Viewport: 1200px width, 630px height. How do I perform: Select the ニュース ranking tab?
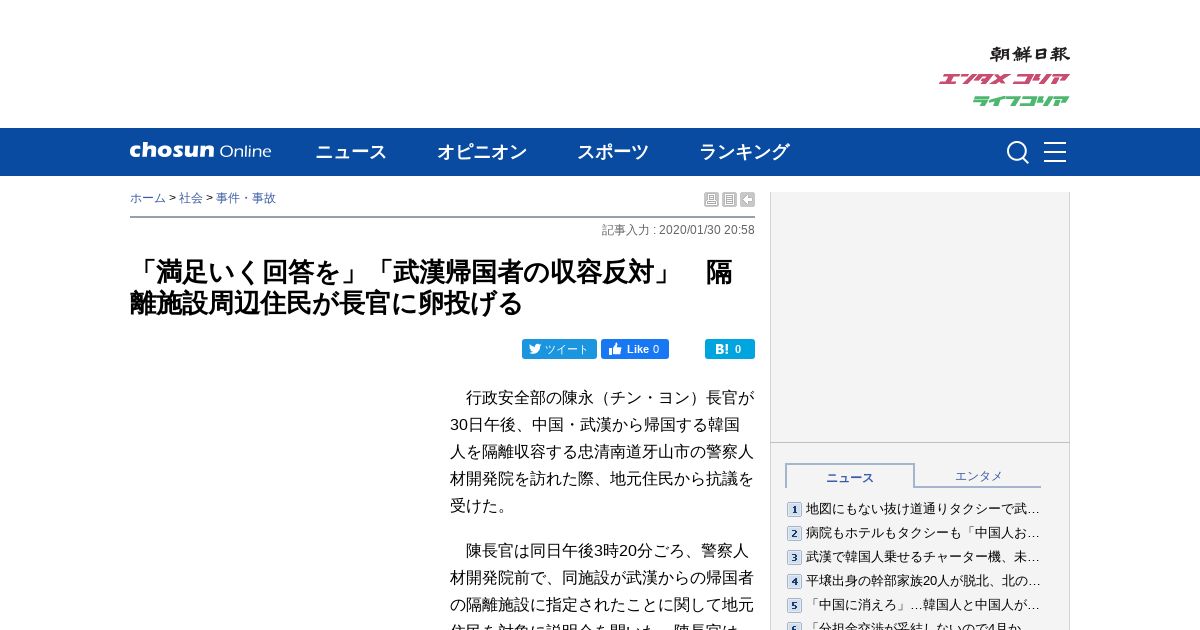click(850, 477)
